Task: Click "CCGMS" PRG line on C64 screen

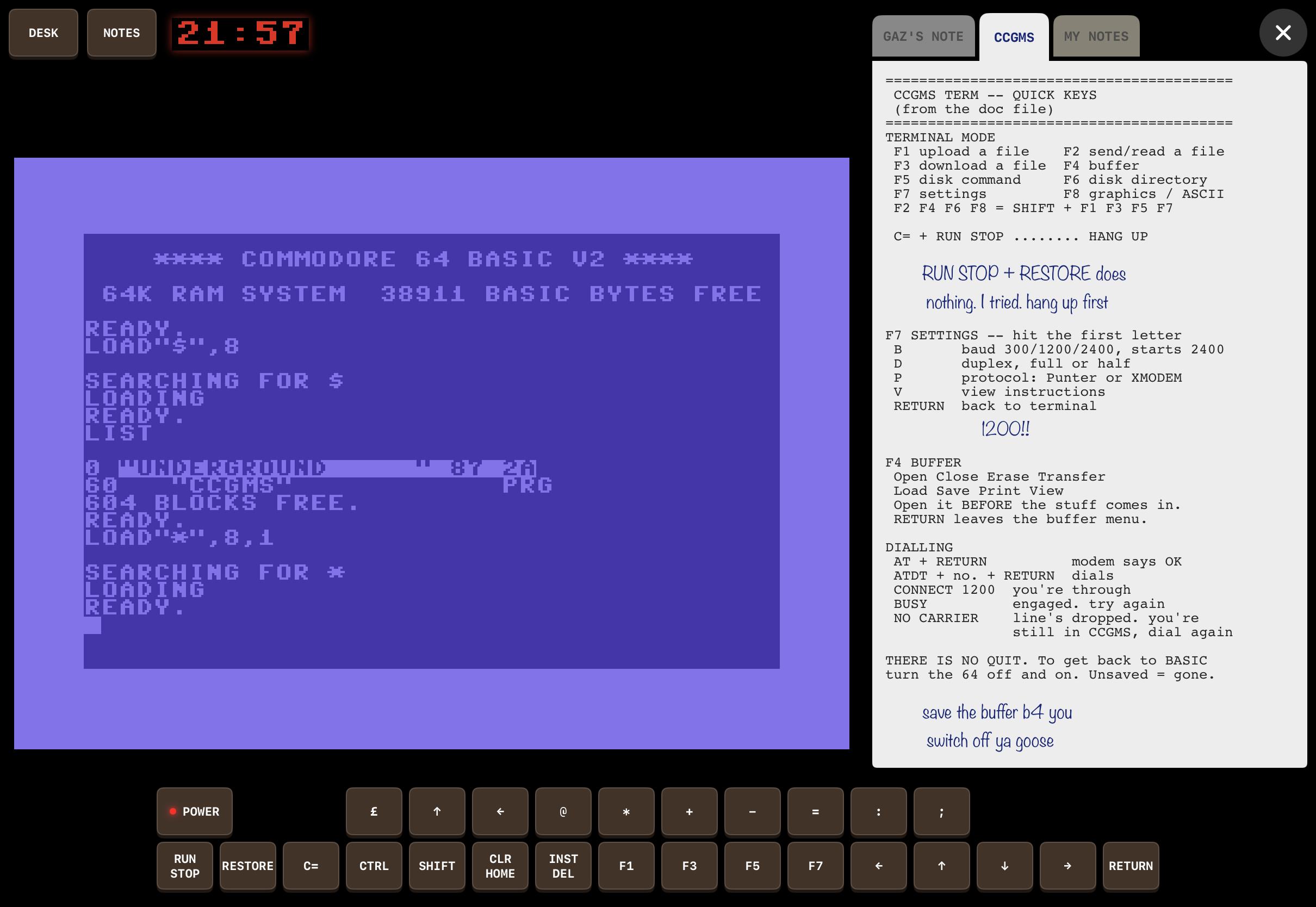Action: (x=318, y=486)
